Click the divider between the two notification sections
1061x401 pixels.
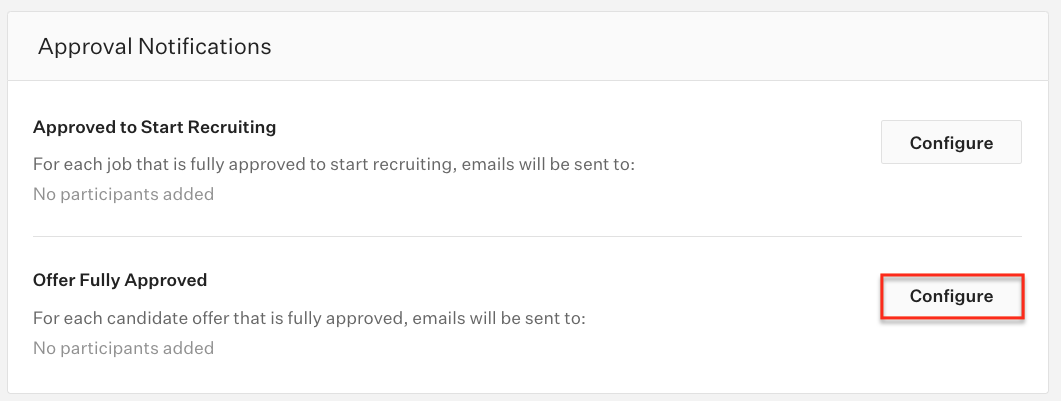coord(527,237)
